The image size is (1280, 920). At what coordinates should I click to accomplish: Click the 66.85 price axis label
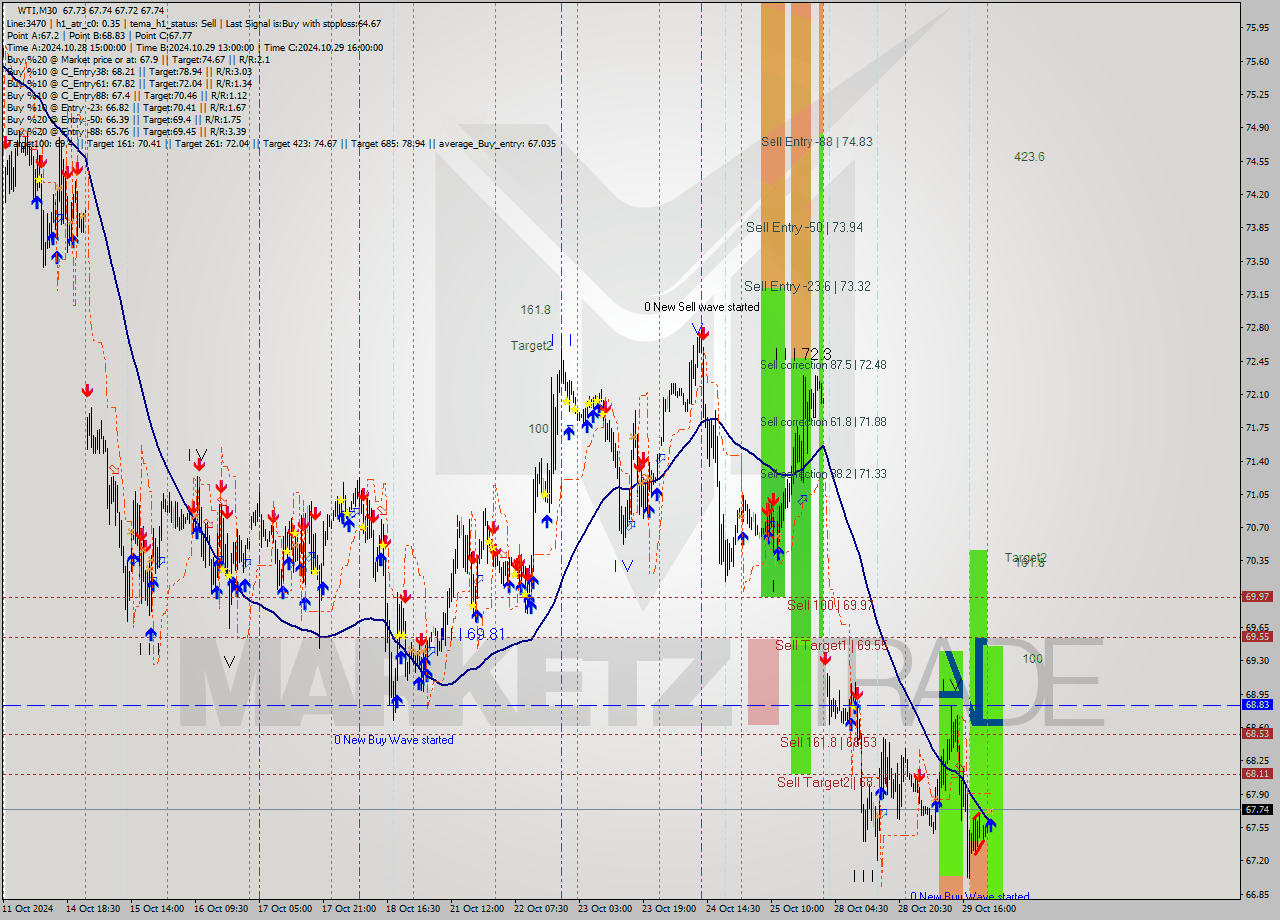[x=1257, y=894]
